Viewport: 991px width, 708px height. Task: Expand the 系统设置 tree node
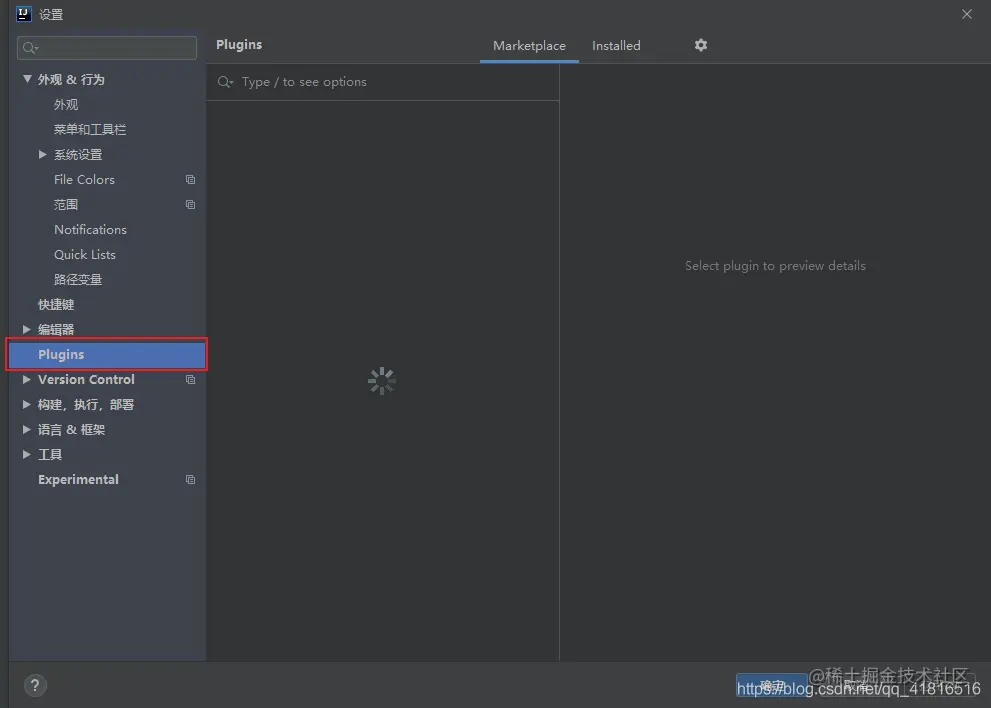point(43,154)
